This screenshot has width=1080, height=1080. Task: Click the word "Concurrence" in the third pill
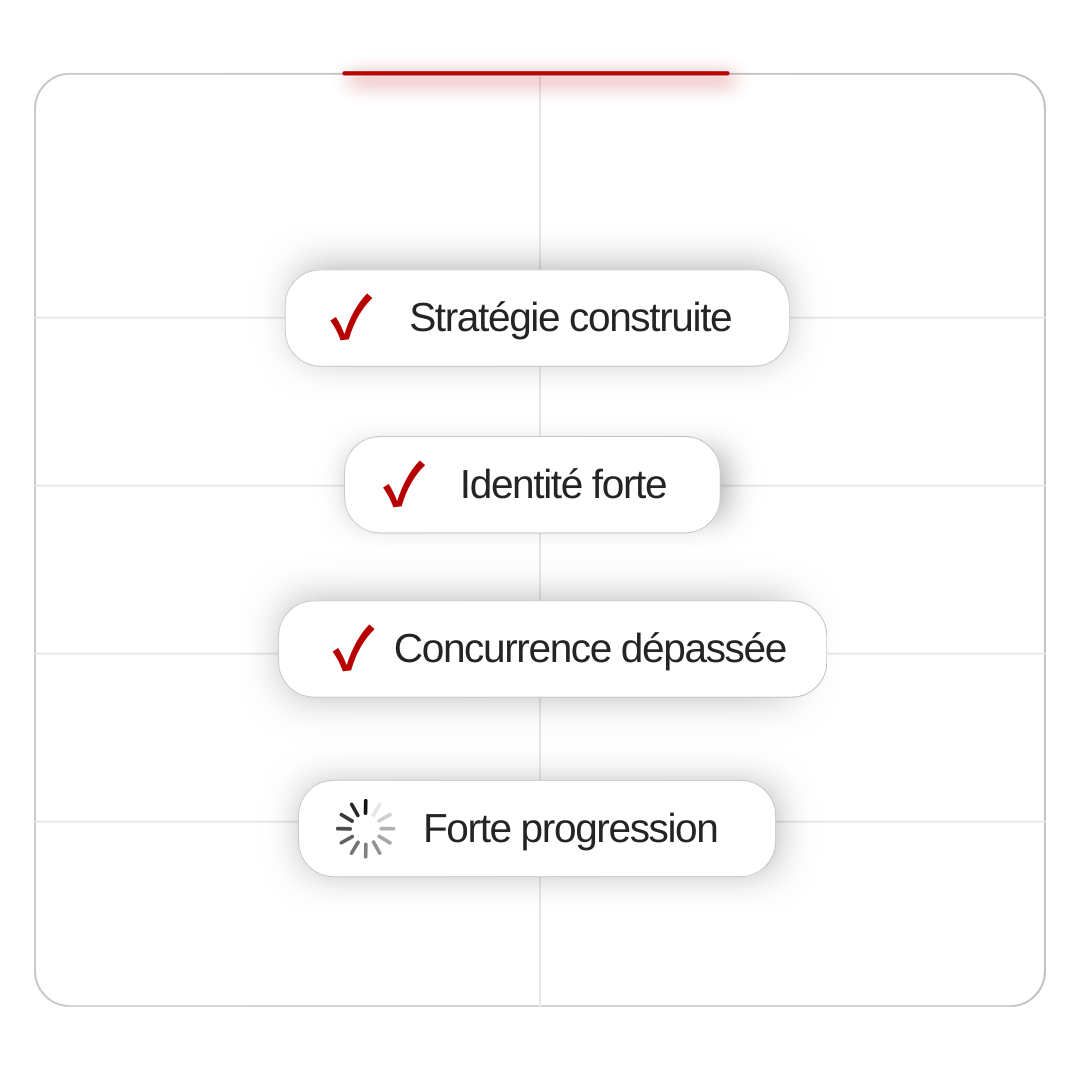(x=502, y=649)
